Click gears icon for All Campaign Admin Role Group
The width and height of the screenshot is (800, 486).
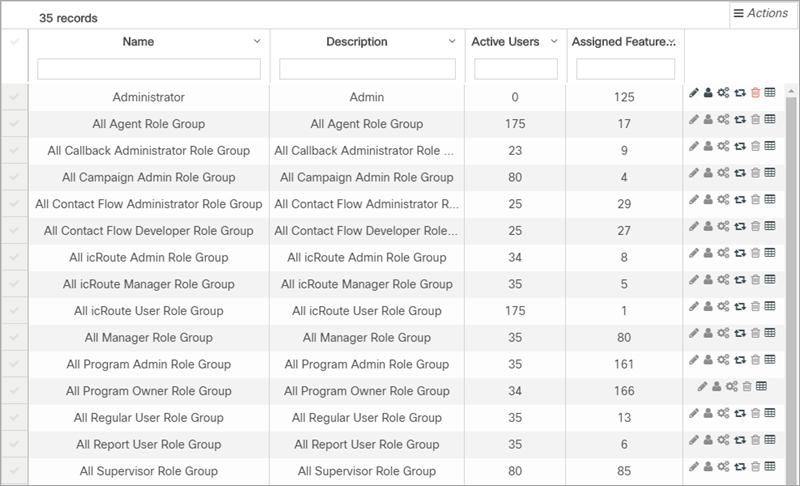(723, 173)
